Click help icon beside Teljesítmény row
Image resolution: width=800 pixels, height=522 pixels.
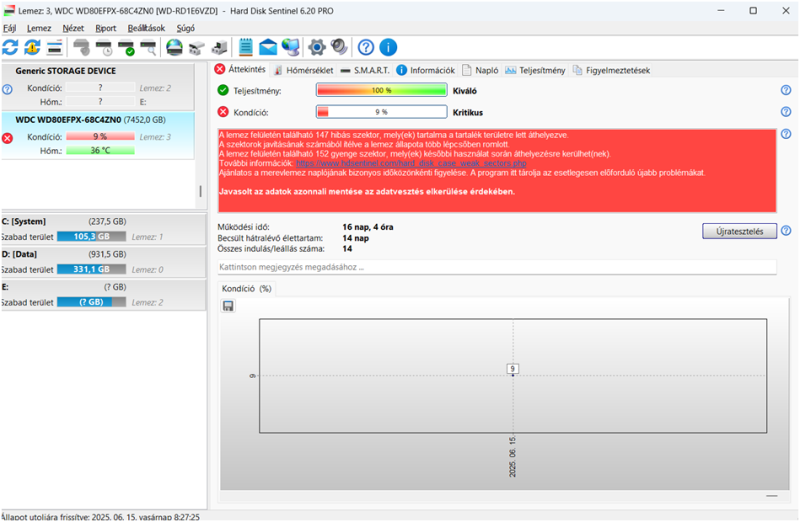click(x=786, y=90)
